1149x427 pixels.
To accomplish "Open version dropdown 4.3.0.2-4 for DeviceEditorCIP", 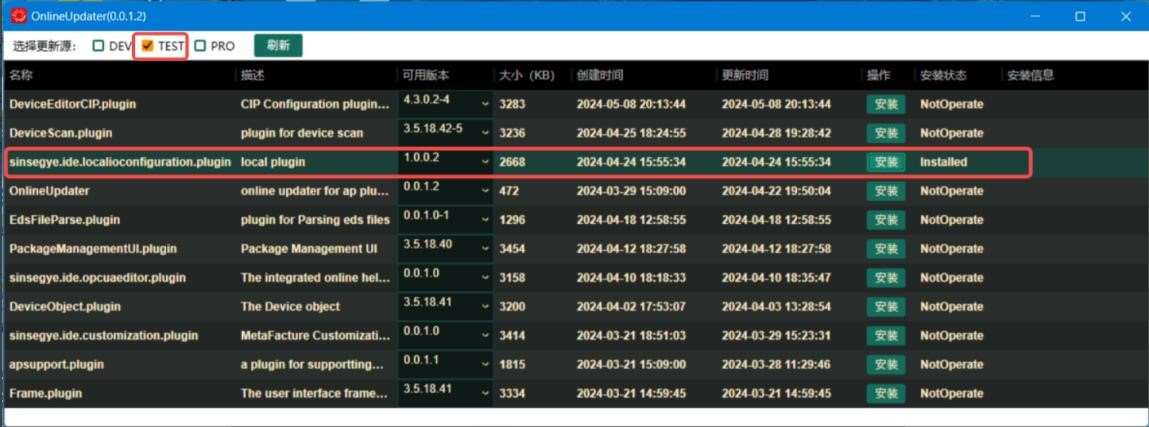I will coord(446,104).
